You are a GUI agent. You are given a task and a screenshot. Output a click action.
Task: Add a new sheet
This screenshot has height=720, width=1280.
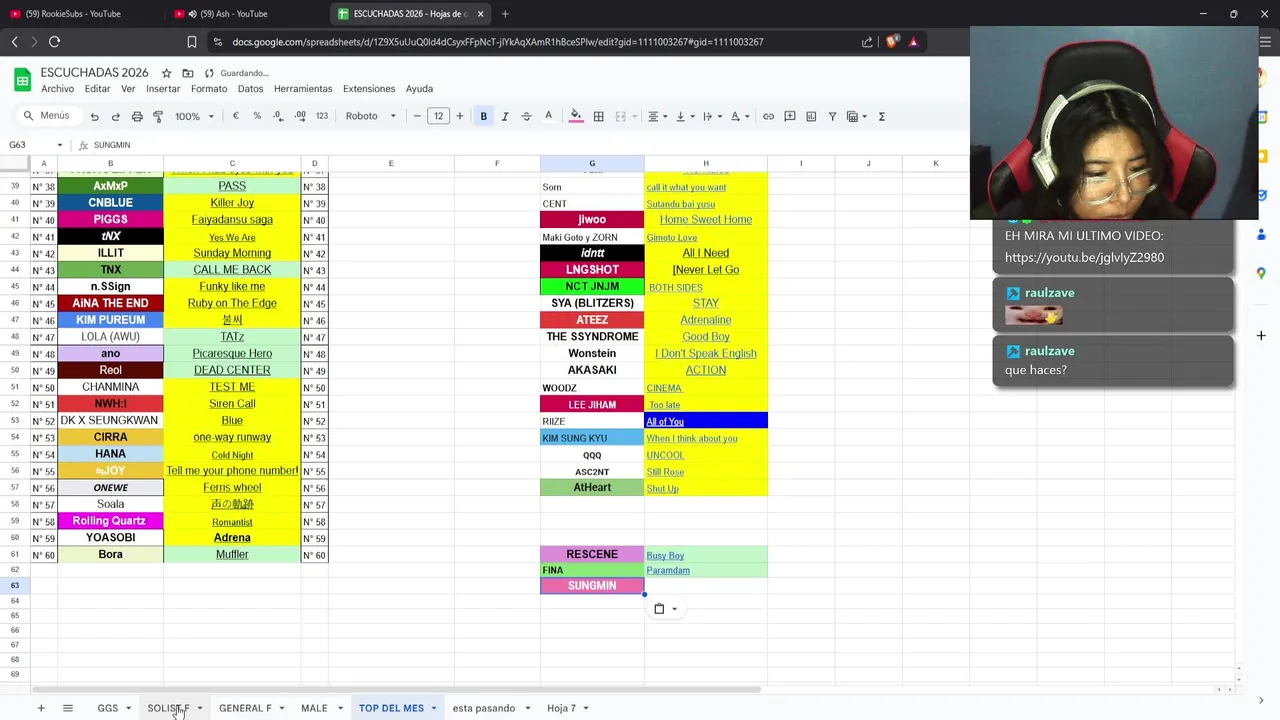tap(41, 708)
